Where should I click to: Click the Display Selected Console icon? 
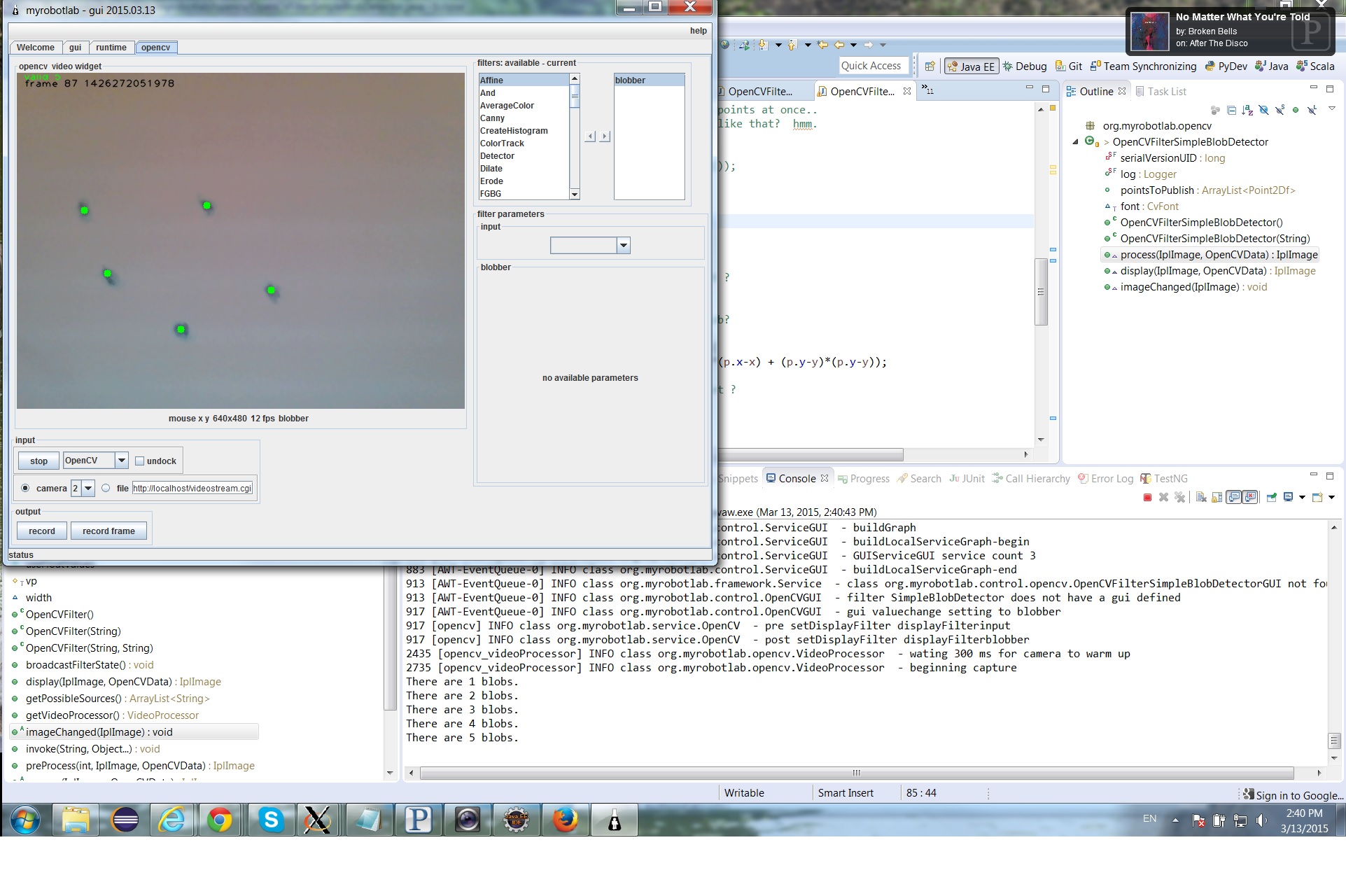click(1288, 497)
